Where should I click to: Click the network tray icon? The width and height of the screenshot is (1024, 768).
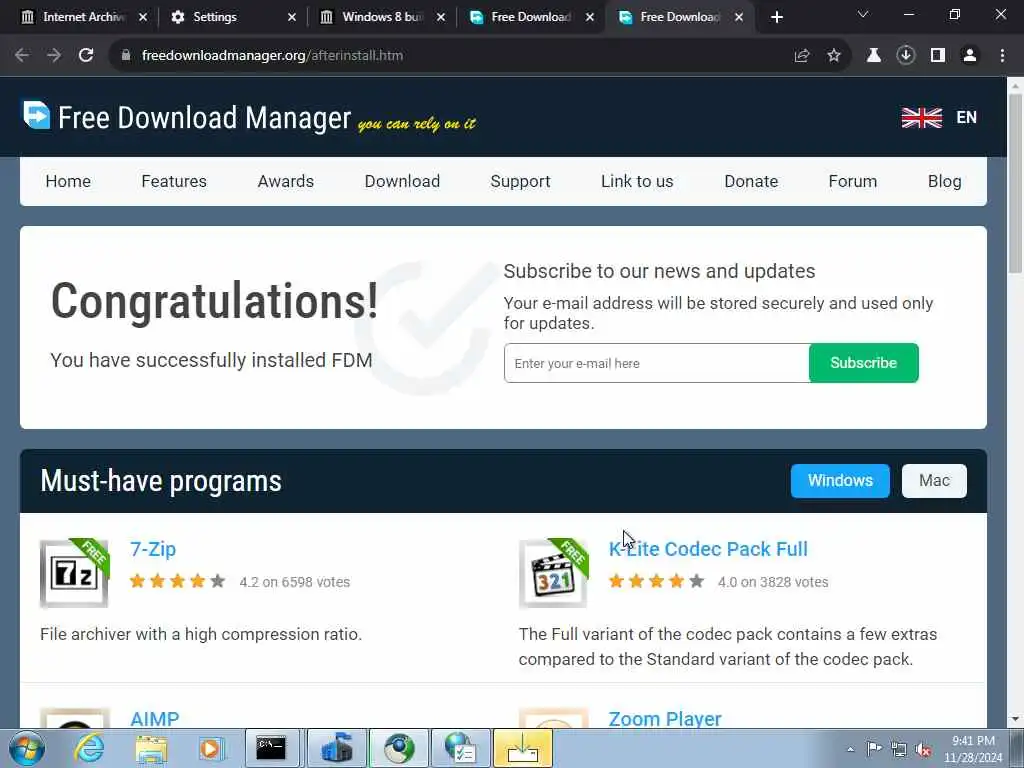899,749
